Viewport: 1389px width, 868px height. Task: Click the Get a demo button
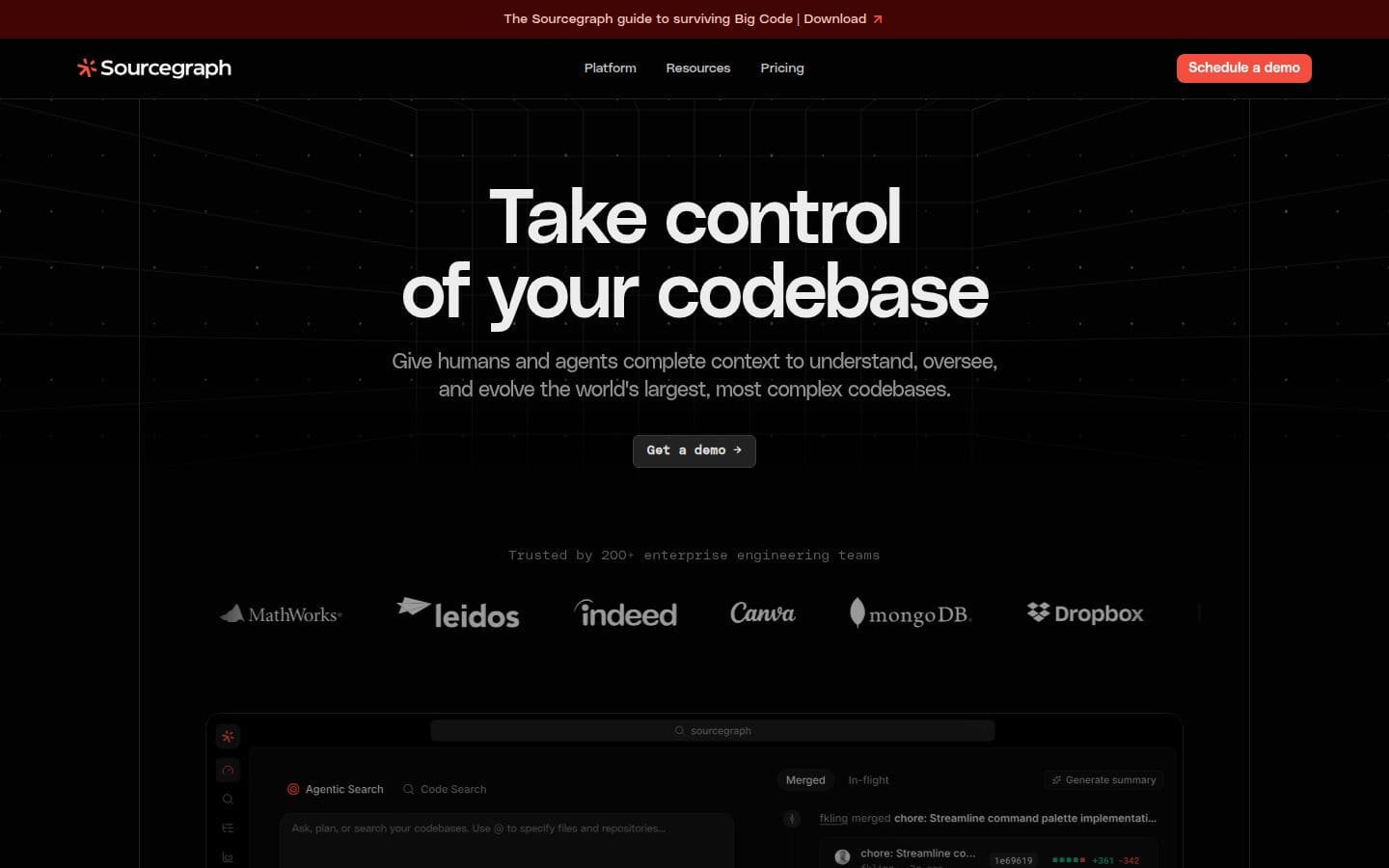694,450
